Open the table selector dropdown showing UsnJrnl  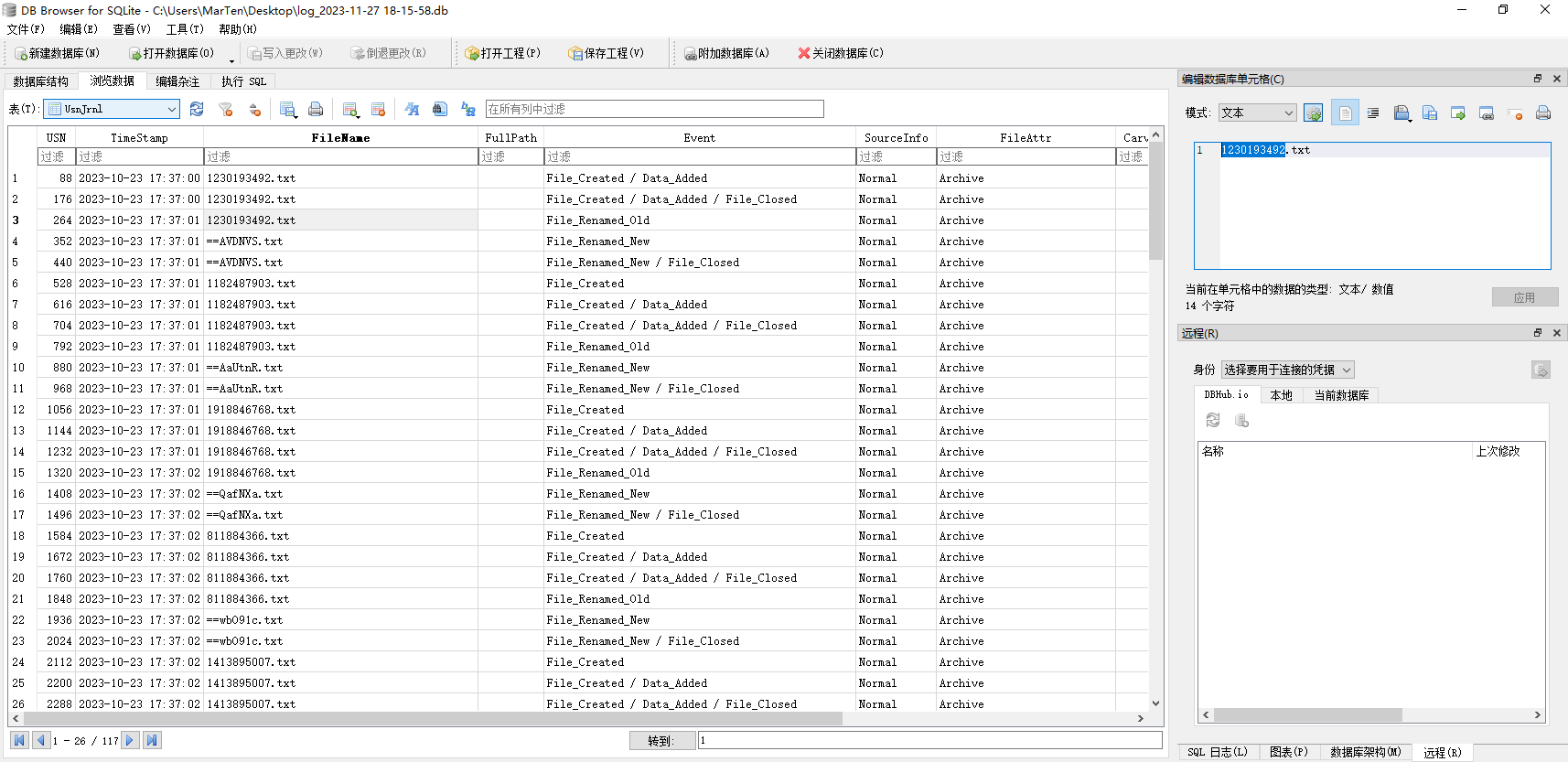[x=112, y=109]
